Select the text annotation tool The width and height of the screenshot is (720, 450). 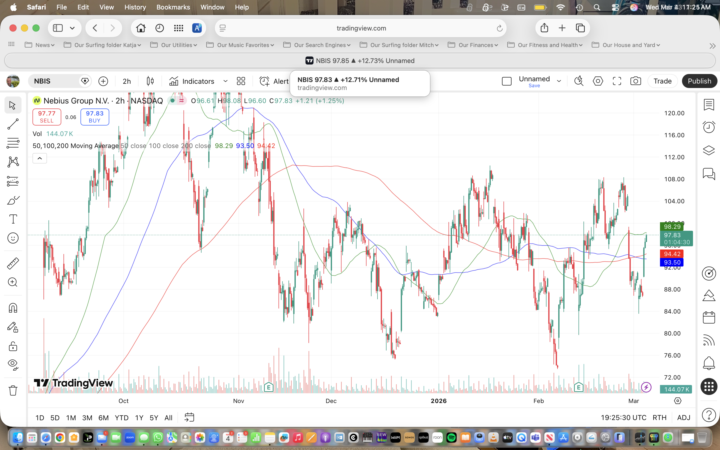13,219
